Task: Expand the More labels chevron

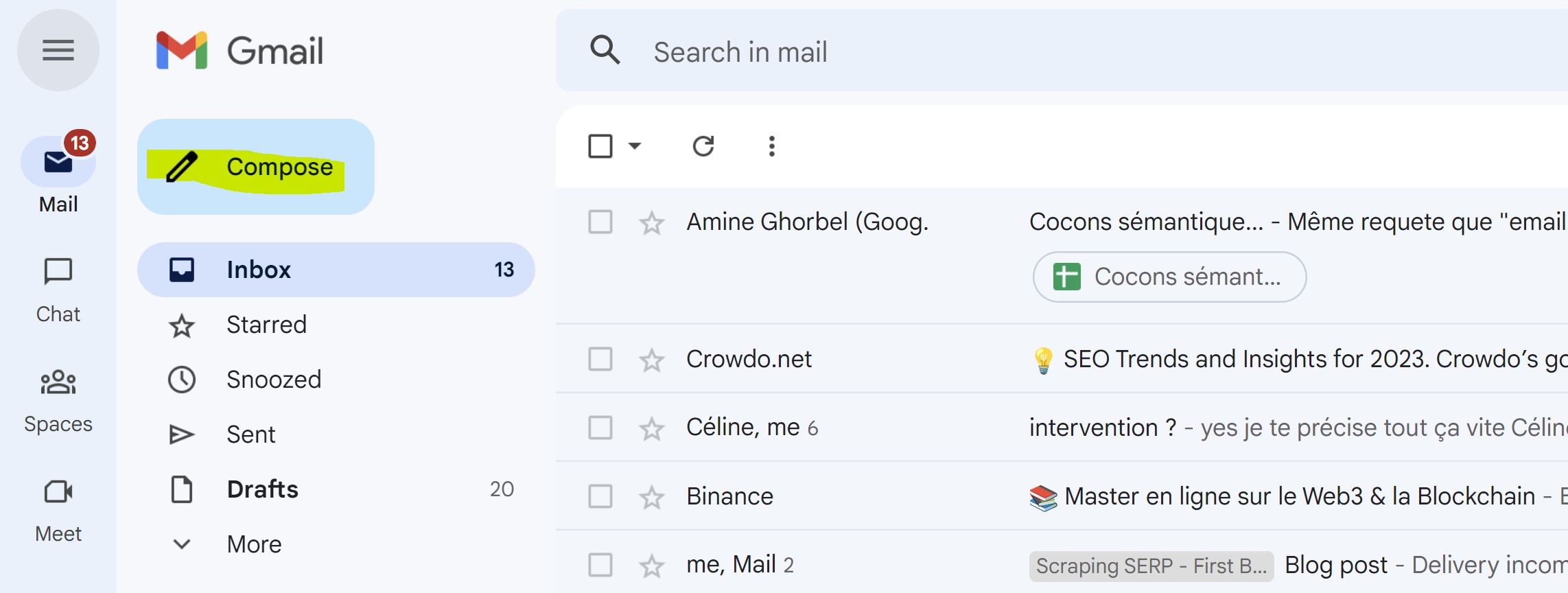Action: point(182,544)
